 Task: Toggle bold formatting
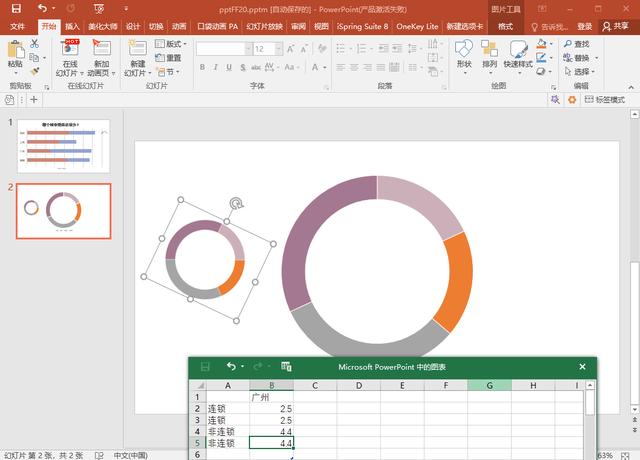coord(202,68)
